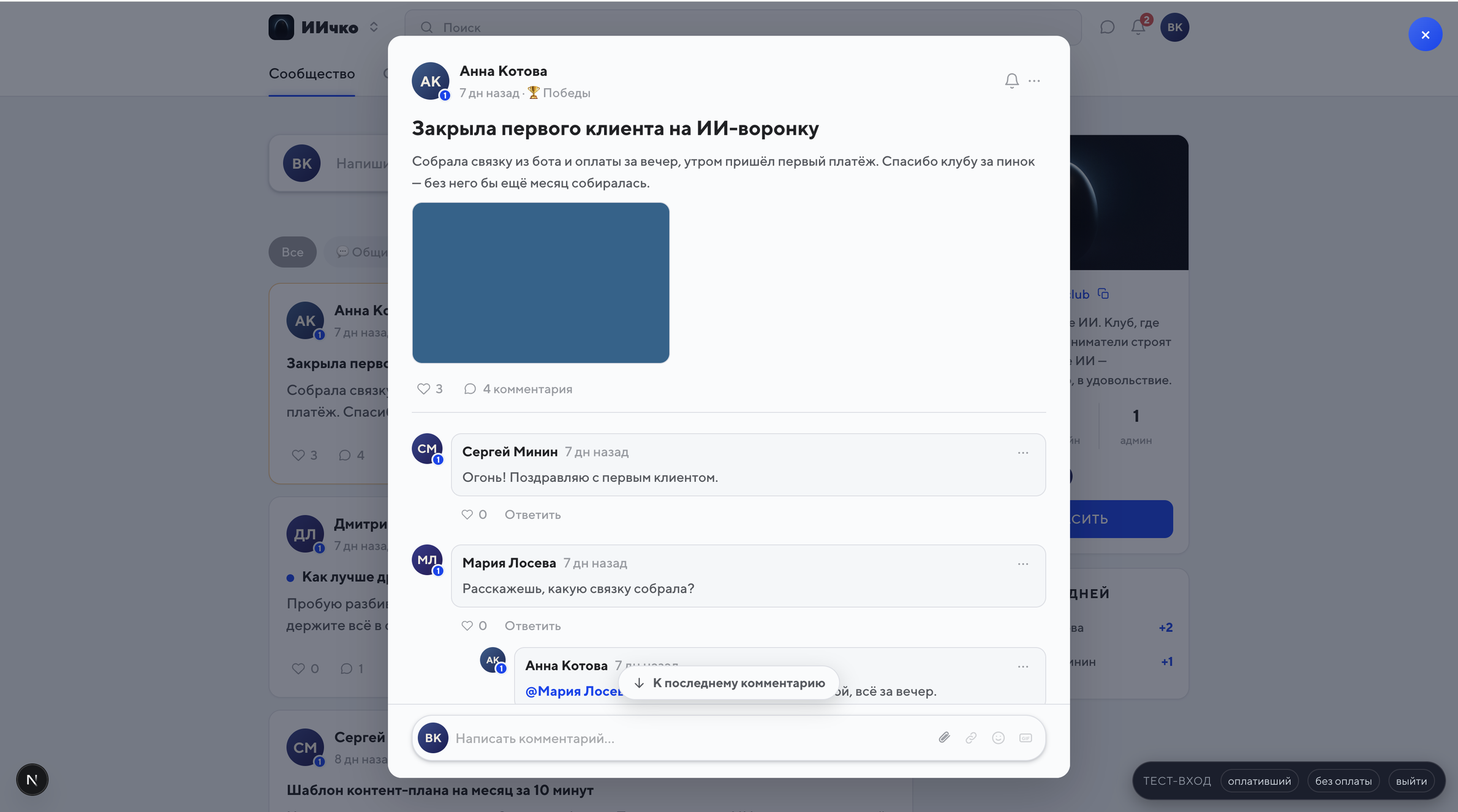
Task: Reply to Мария Лосева's comment via 'Ответить'
Action: click(x=532, y=626)
